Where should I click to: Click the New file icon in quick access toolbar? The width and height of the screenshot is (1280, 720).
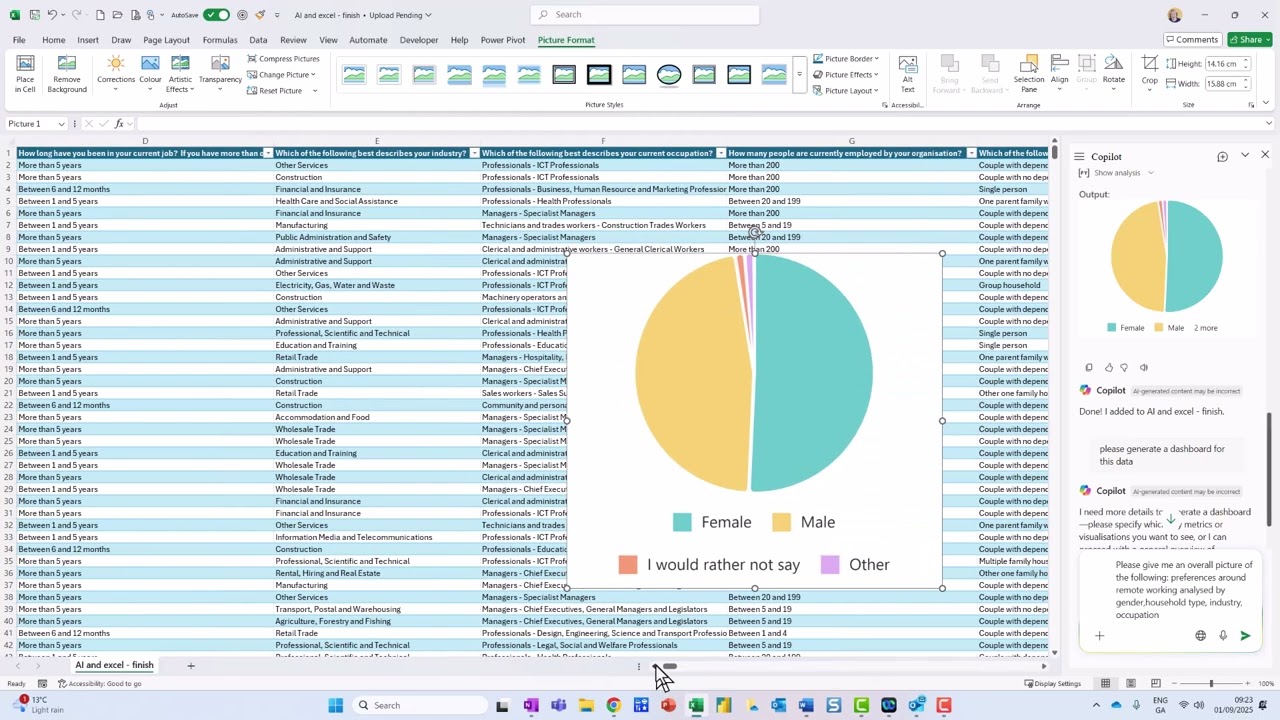(100, 15)
